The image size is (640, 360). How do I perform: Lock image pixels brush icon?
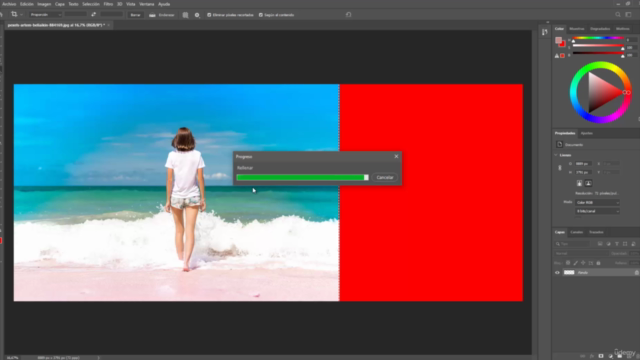(x=576, y=263)
